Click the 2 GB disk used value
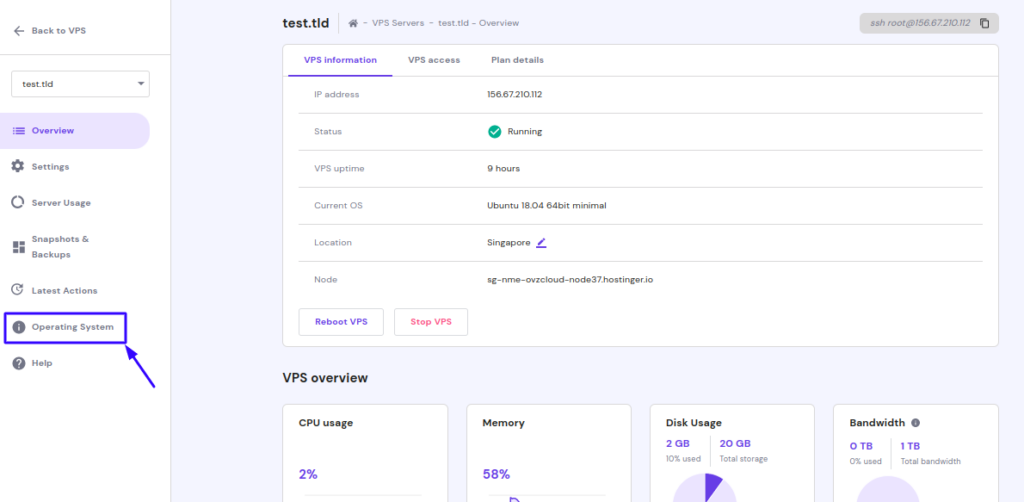Viewport: 1024px width, 502px height. pyautogui.click(x=678, y=444)
